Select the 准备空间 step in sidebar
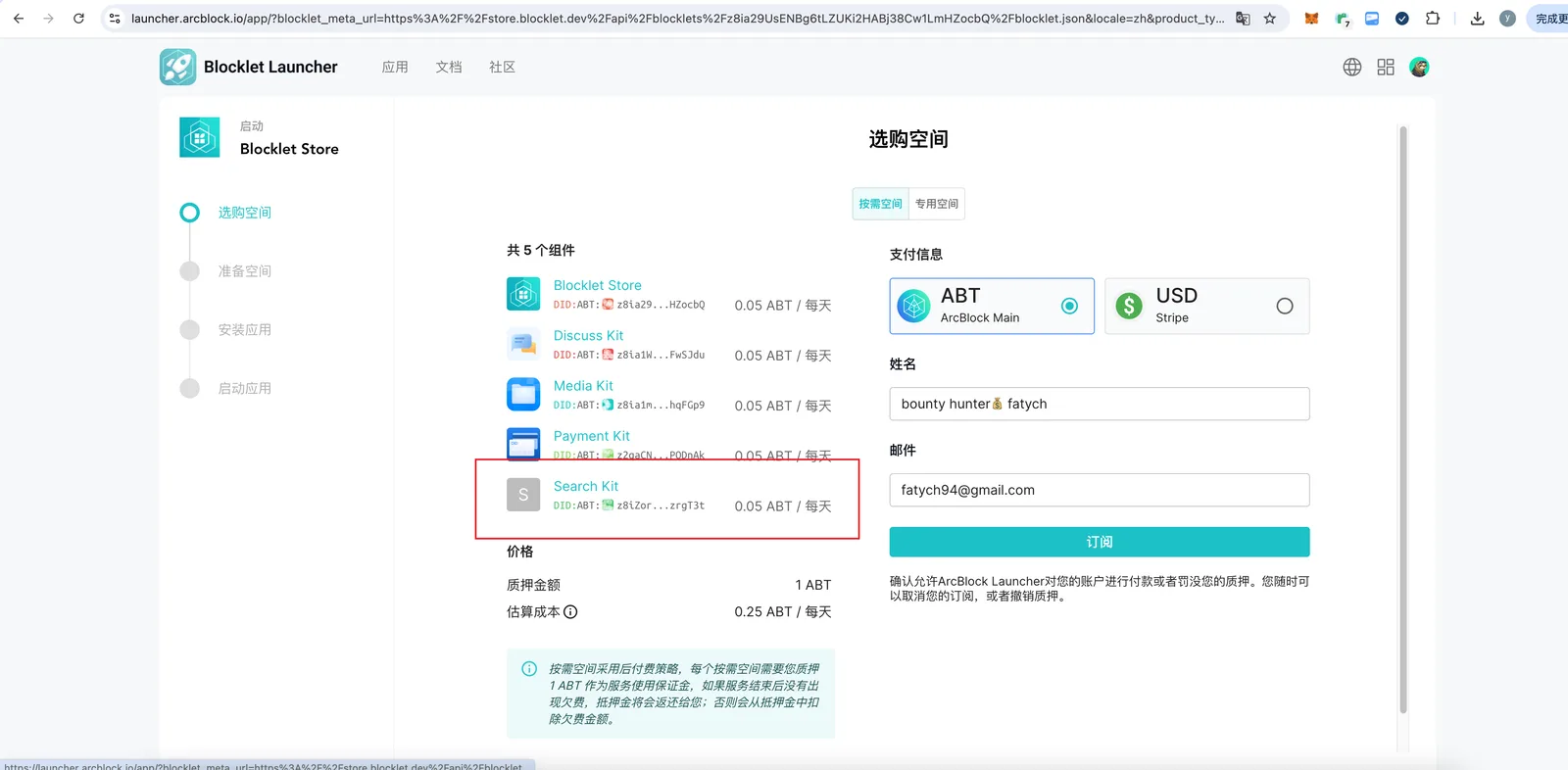 tap(244, 271)
